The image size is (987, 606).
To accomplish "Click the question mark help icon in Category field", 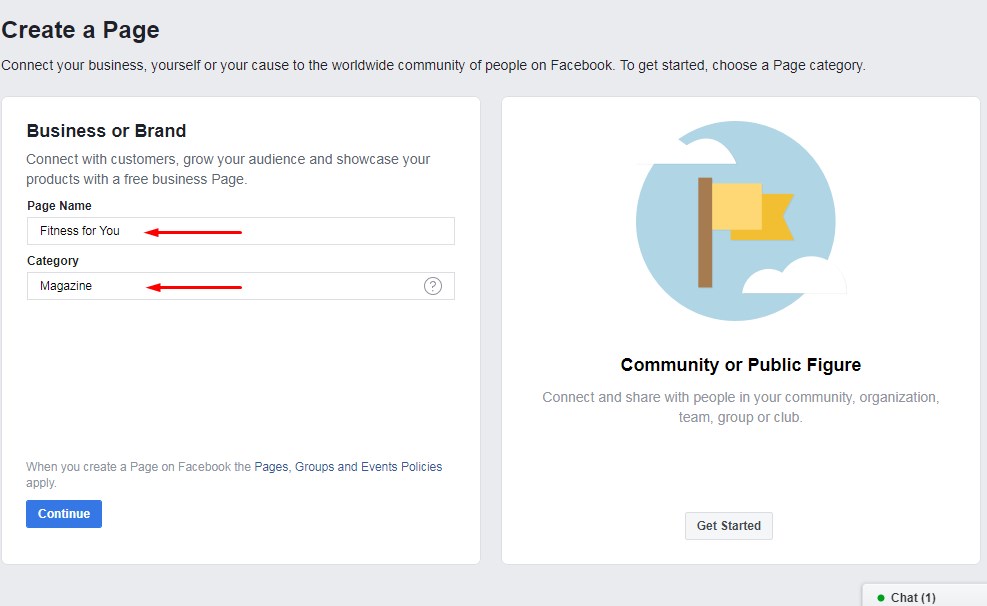I will (x=432, y=286).
